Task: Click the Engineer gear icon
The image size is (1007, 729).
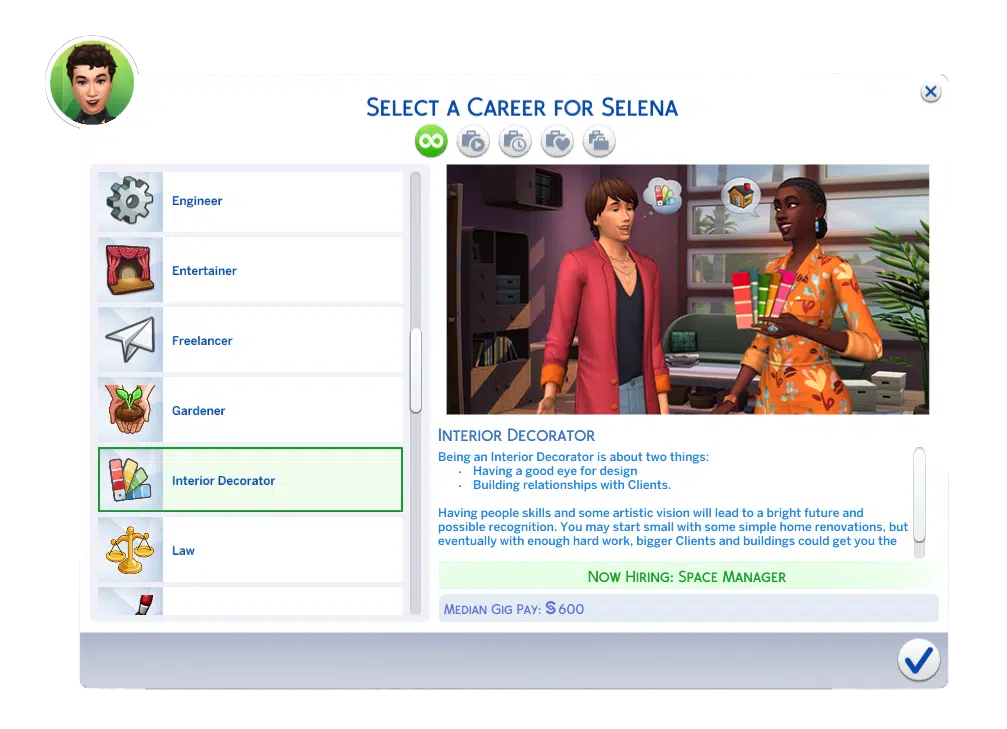Action: [x=130, y=201]
